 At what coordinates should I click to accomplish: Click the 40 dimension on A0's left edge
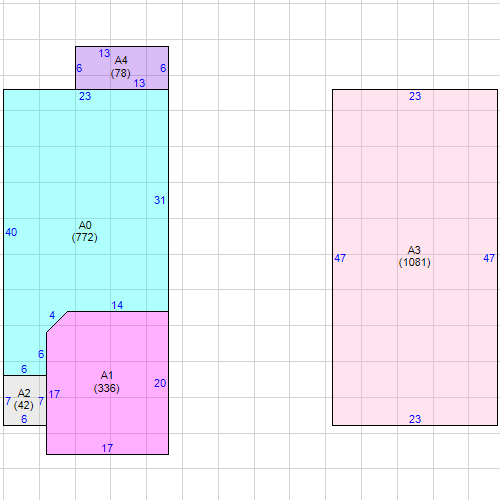[11, 232]
